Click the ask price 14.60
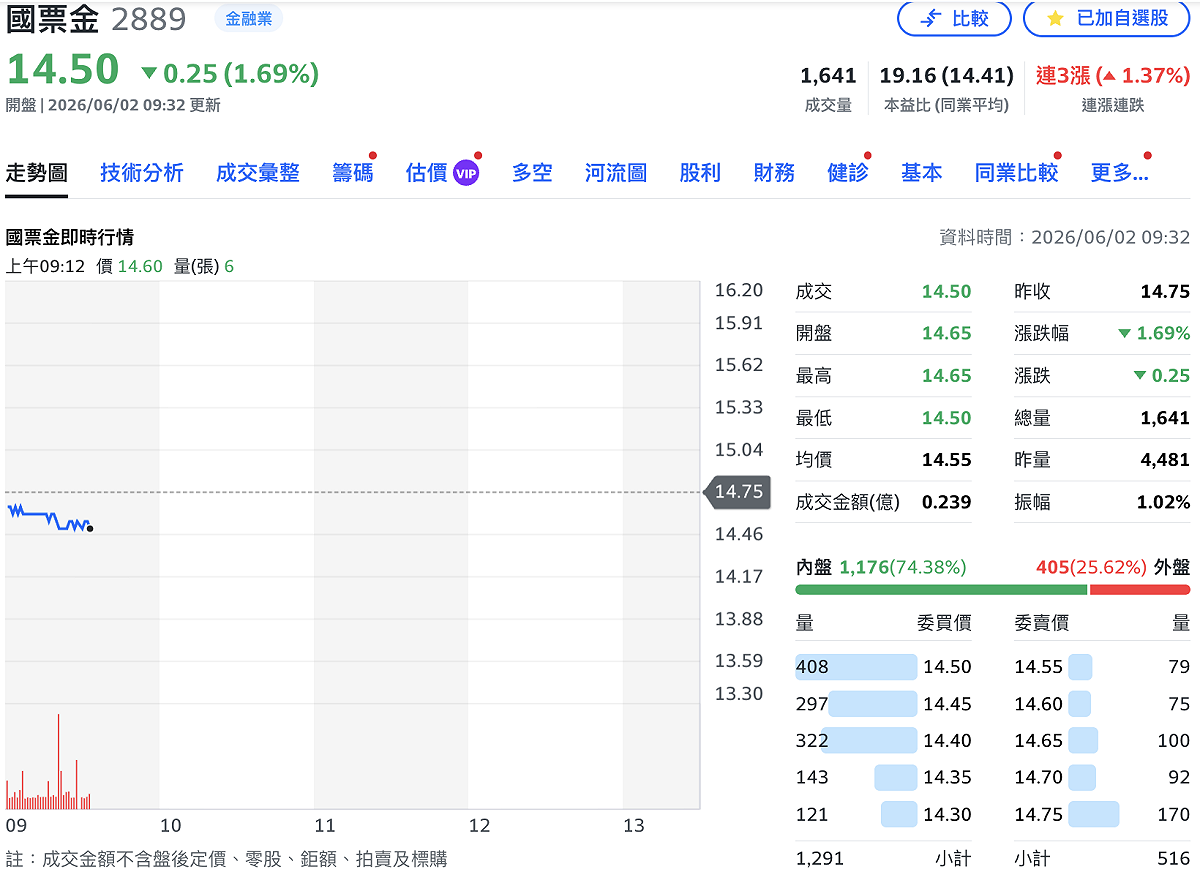The height and width of the screenshot is (872, 1200). click(x=1039, y=704)
